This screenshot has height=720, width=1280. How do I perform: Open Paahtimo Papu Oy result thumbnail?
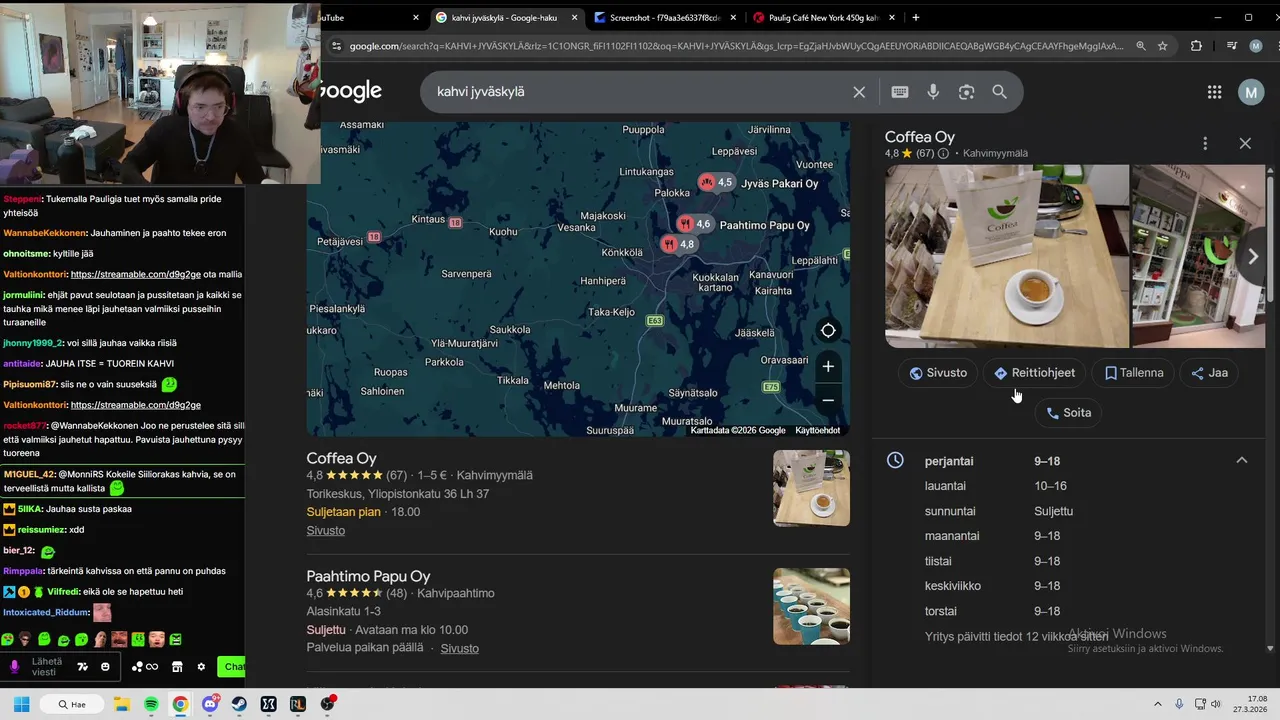click(811, 606)
